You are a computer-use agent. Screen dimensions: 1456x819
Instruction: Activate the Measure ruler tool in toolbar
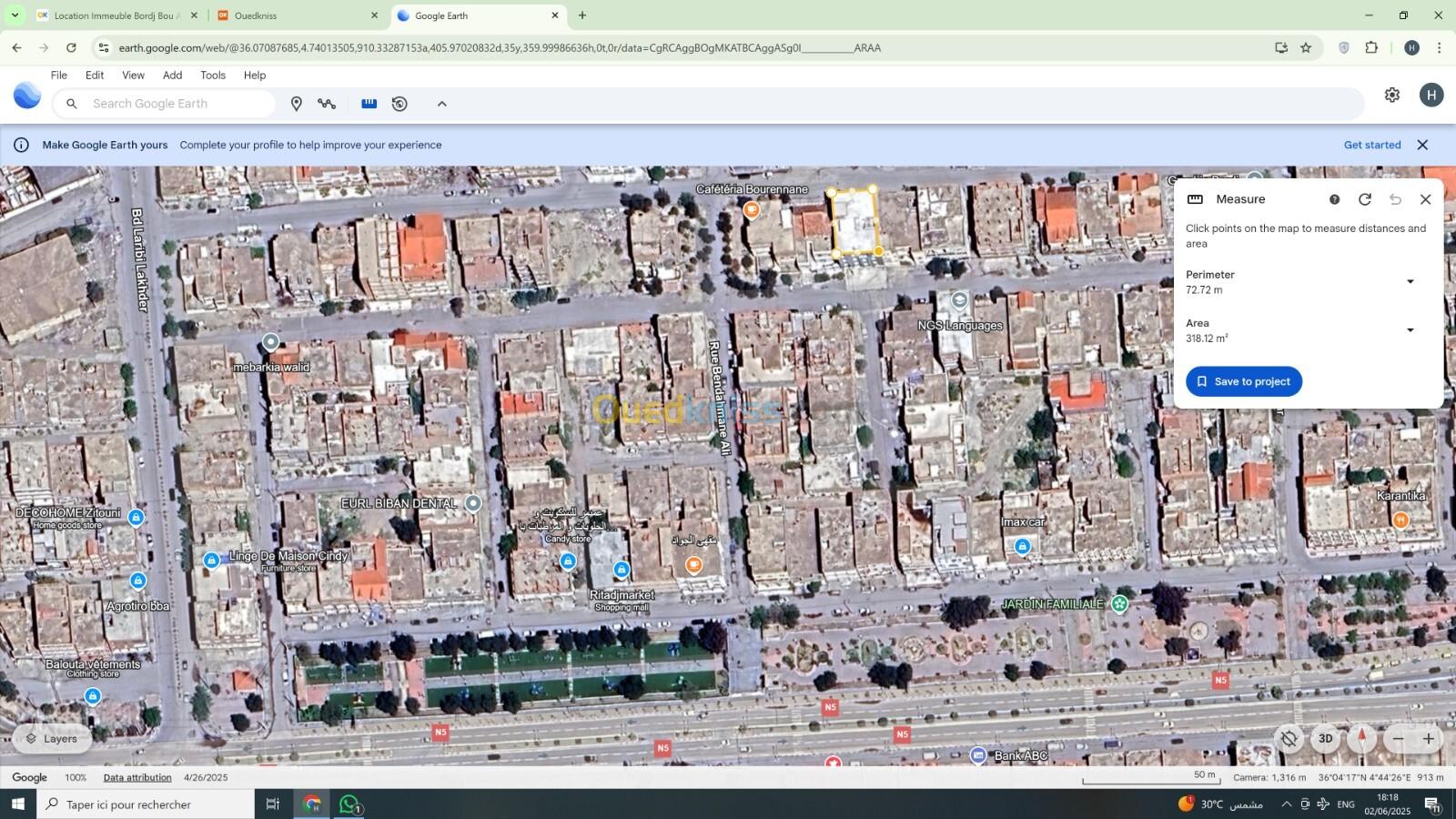[x=369, y=104]
